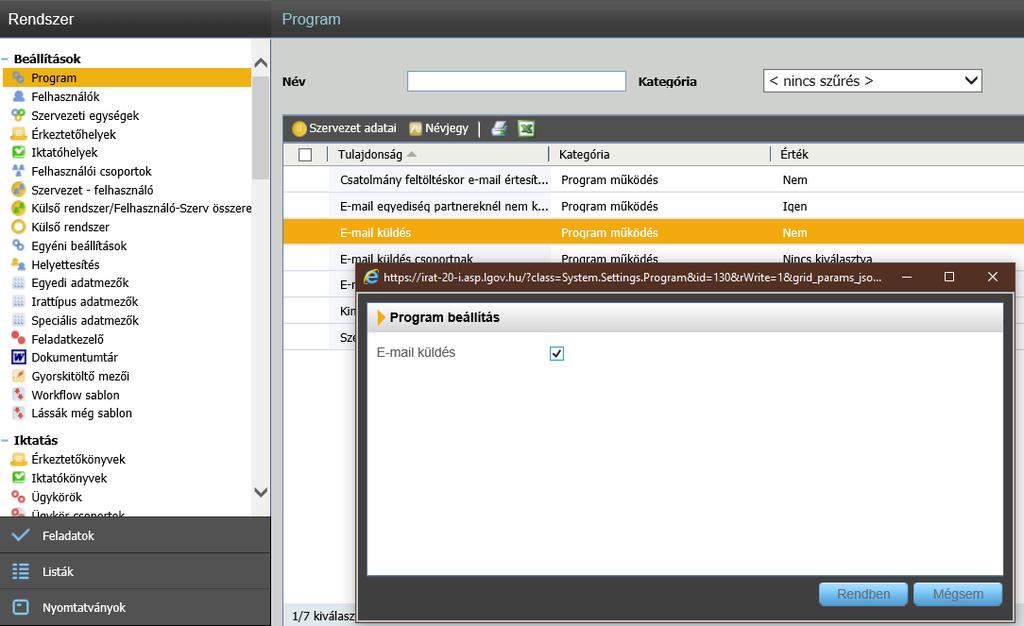Image resolution: width=1024 pixels, height=626 pixels.
Task: Minimize the Program beállítás popup window
Action: point(906,277)
